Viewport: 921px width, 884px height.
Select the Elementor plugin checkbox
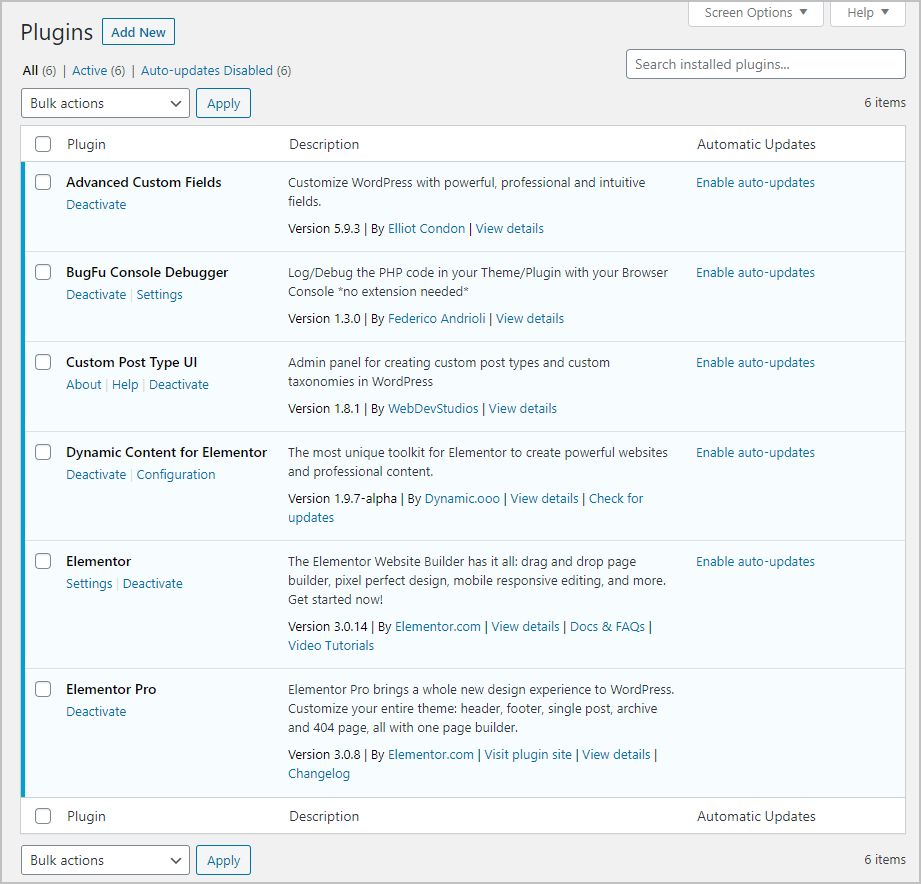pyautogui.click(x=43, y=561)
